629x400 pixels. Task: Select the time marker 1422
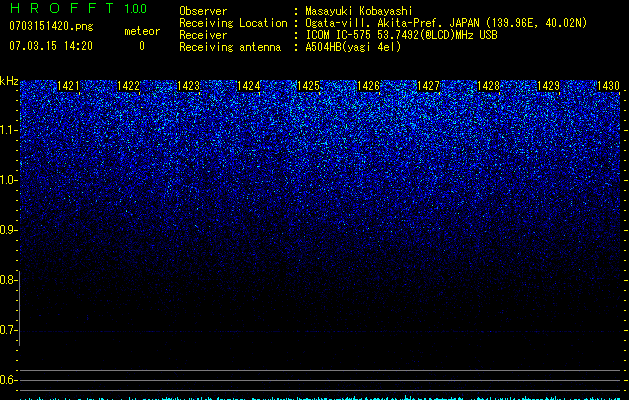tap(128, 86)
